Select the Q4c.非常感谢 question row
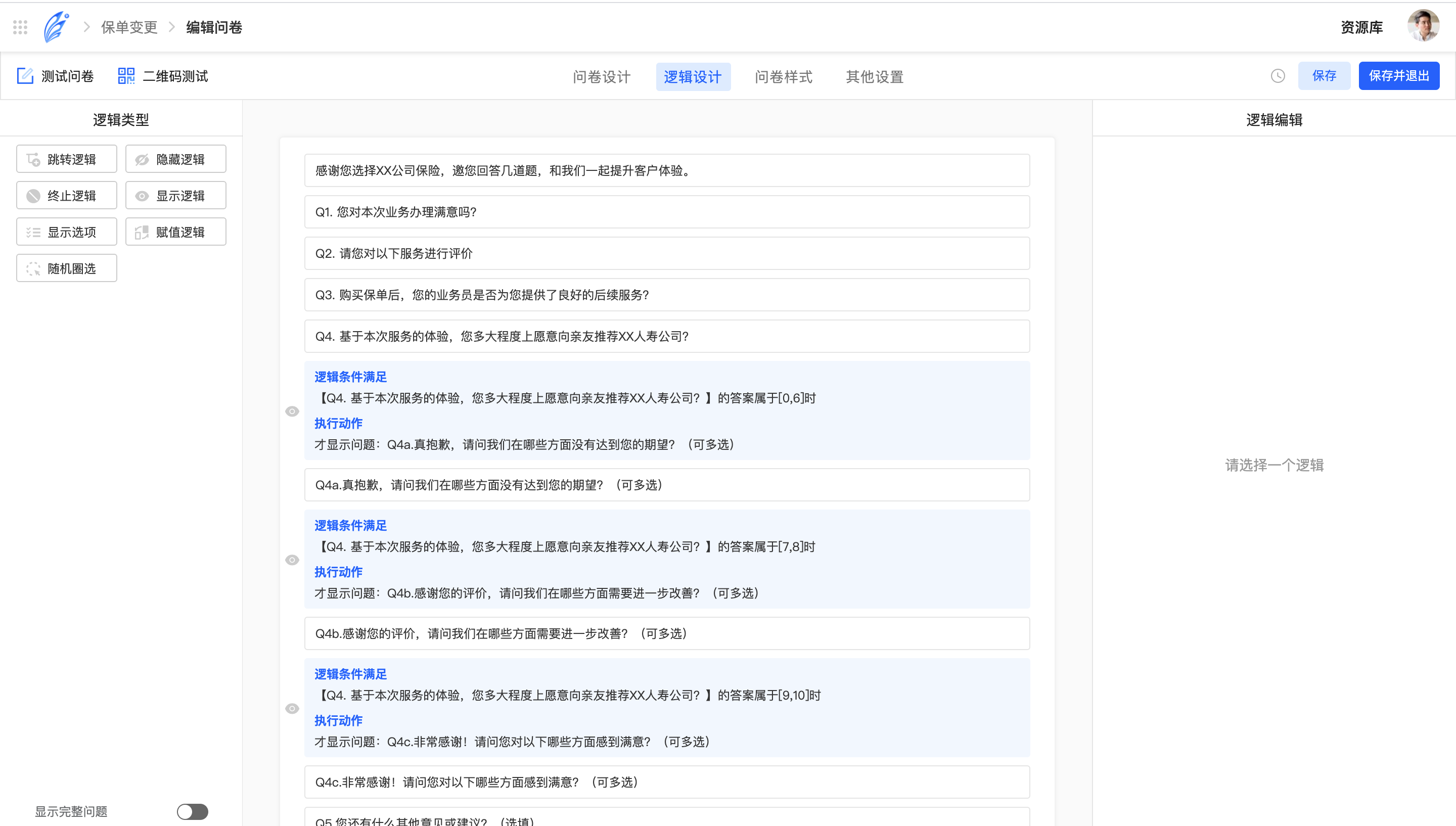The image size is (1456, 826). [x=667, y=782]
